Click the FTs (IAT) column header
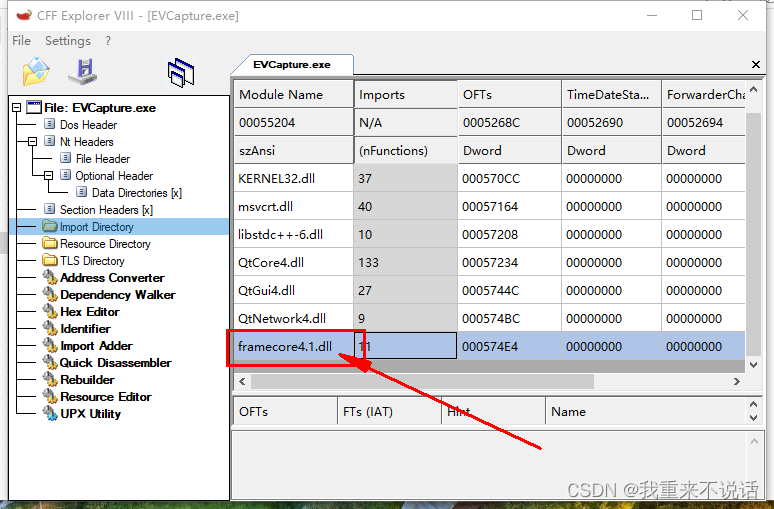 [x=389, y=411]
